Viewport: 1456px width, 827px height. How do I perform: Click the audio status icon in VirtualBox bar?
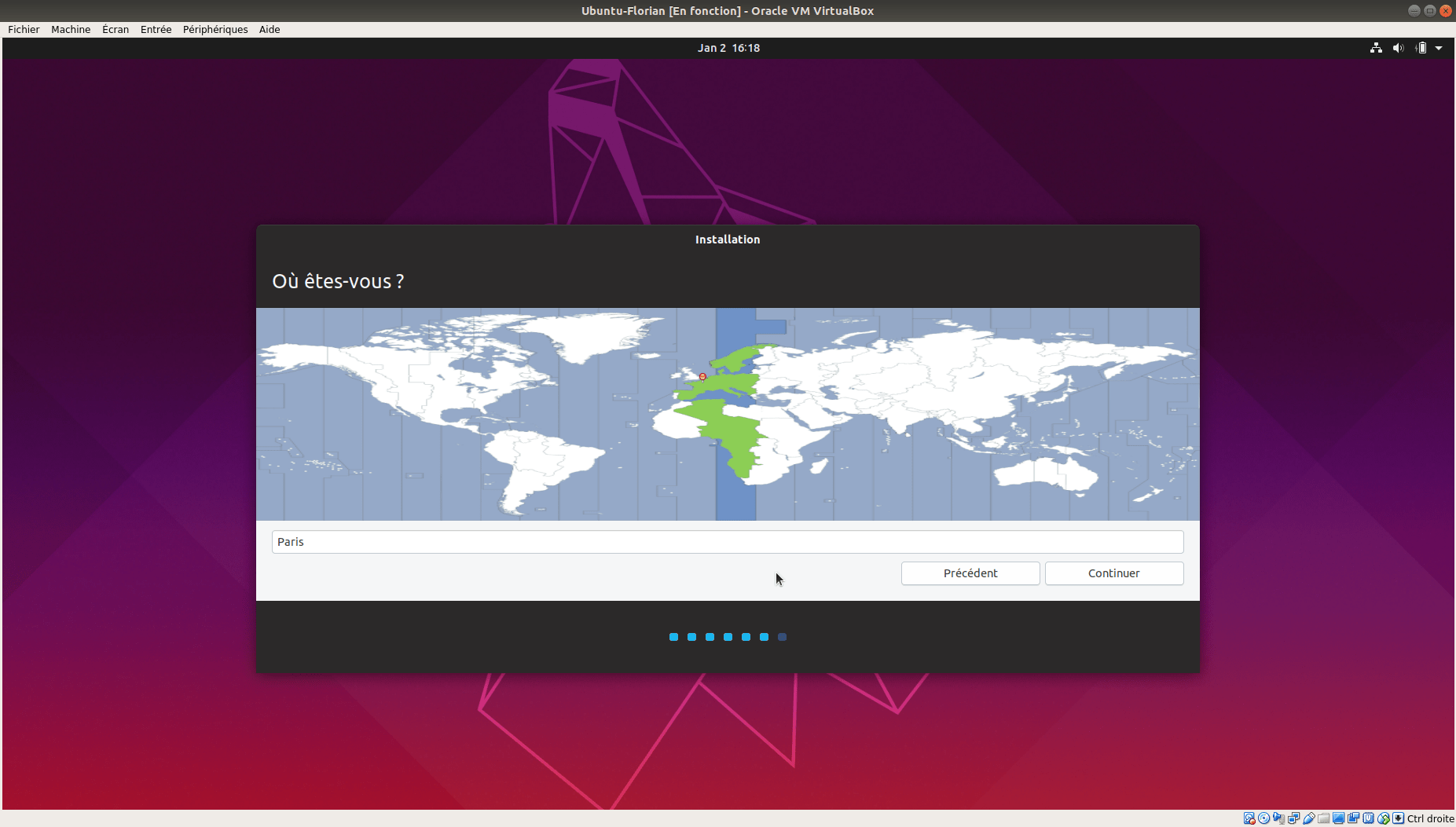(1279, 818)
